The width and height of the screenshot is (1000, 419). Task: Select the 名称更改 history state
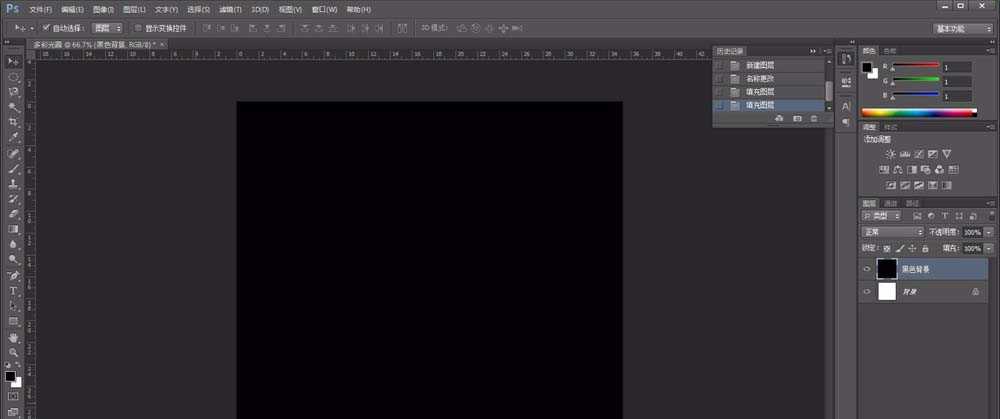760,78
